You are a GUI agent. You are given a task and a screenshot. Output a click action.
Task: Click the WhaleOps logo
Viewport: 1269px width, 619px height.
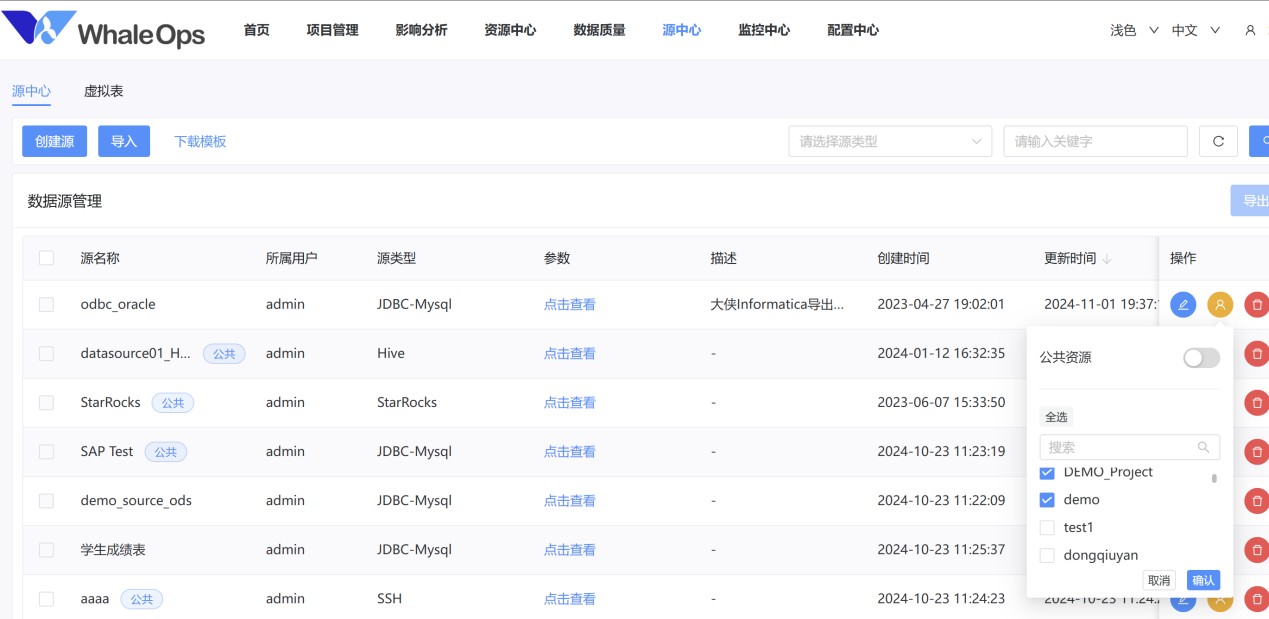click(104, 29)
